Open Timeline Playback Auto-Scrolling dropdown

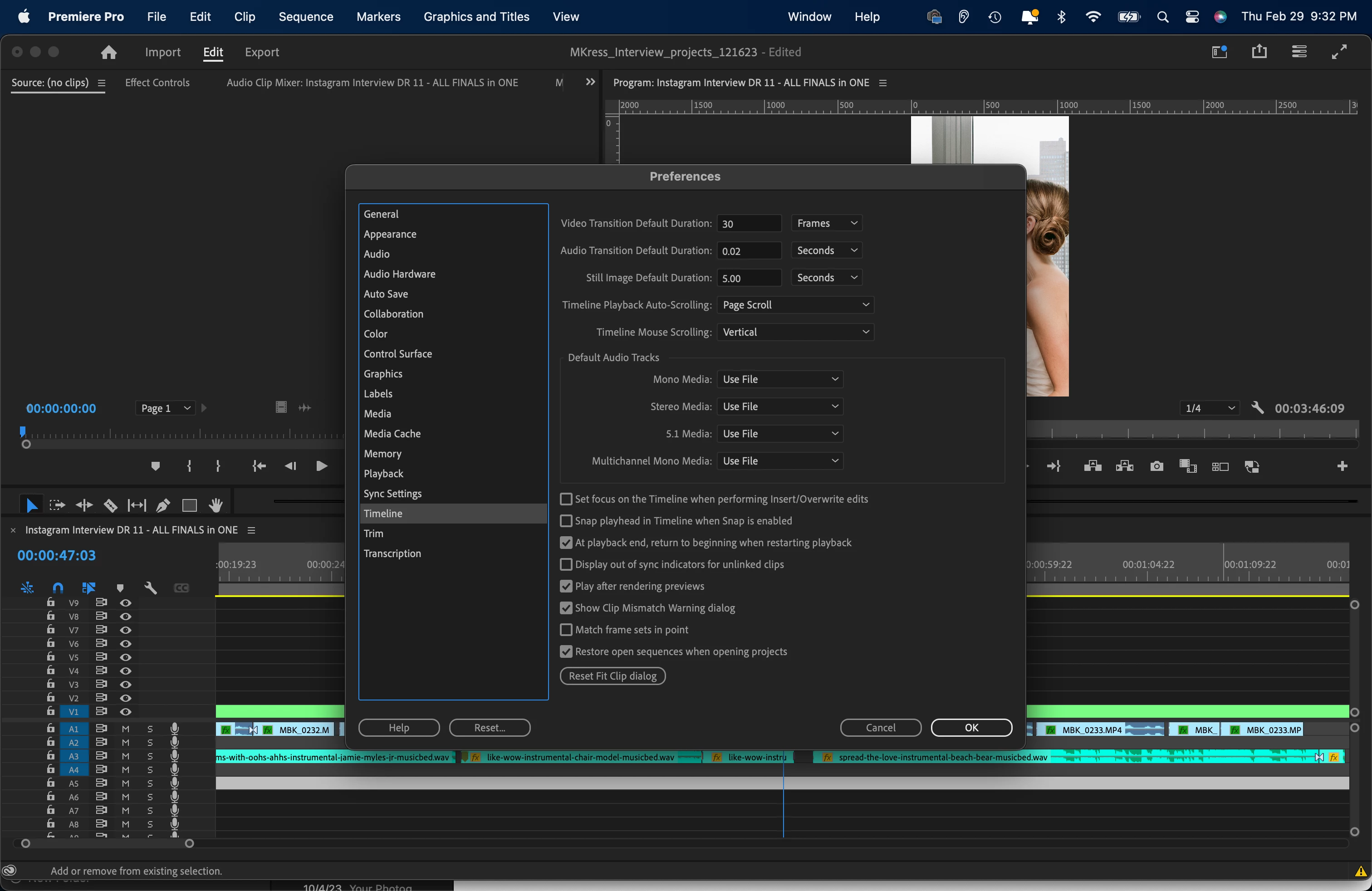coord(795,305)
